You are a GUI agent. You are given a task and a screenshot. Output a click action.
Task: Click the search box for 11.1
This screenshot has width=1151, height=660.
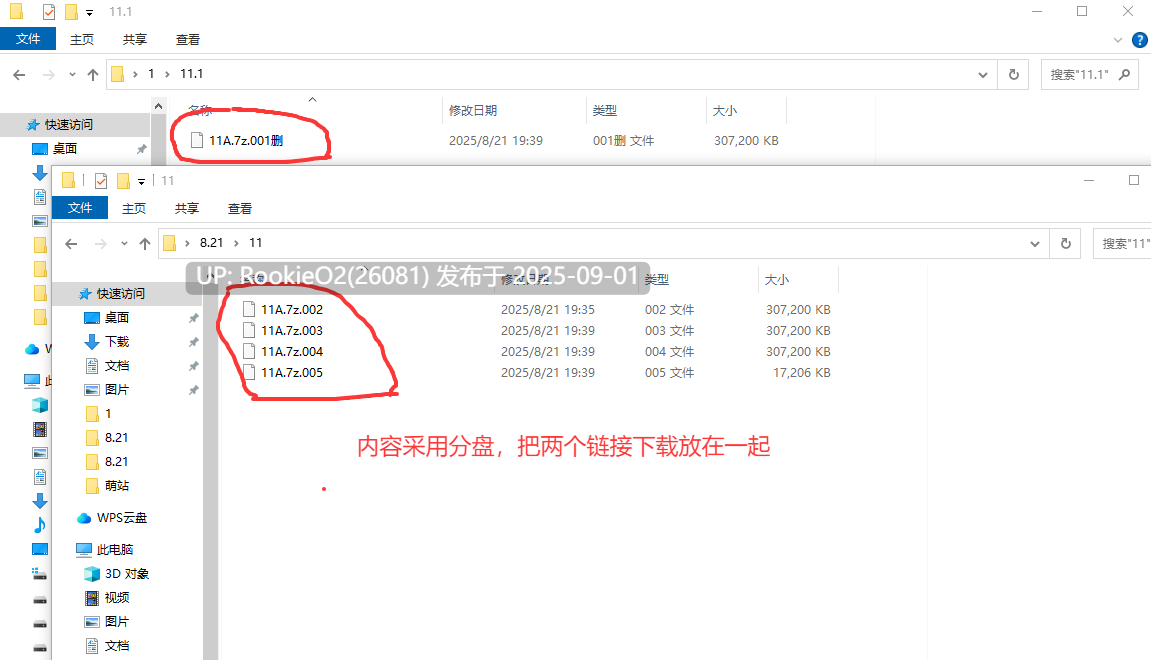pyautogui.click(x=1089, y=74)
